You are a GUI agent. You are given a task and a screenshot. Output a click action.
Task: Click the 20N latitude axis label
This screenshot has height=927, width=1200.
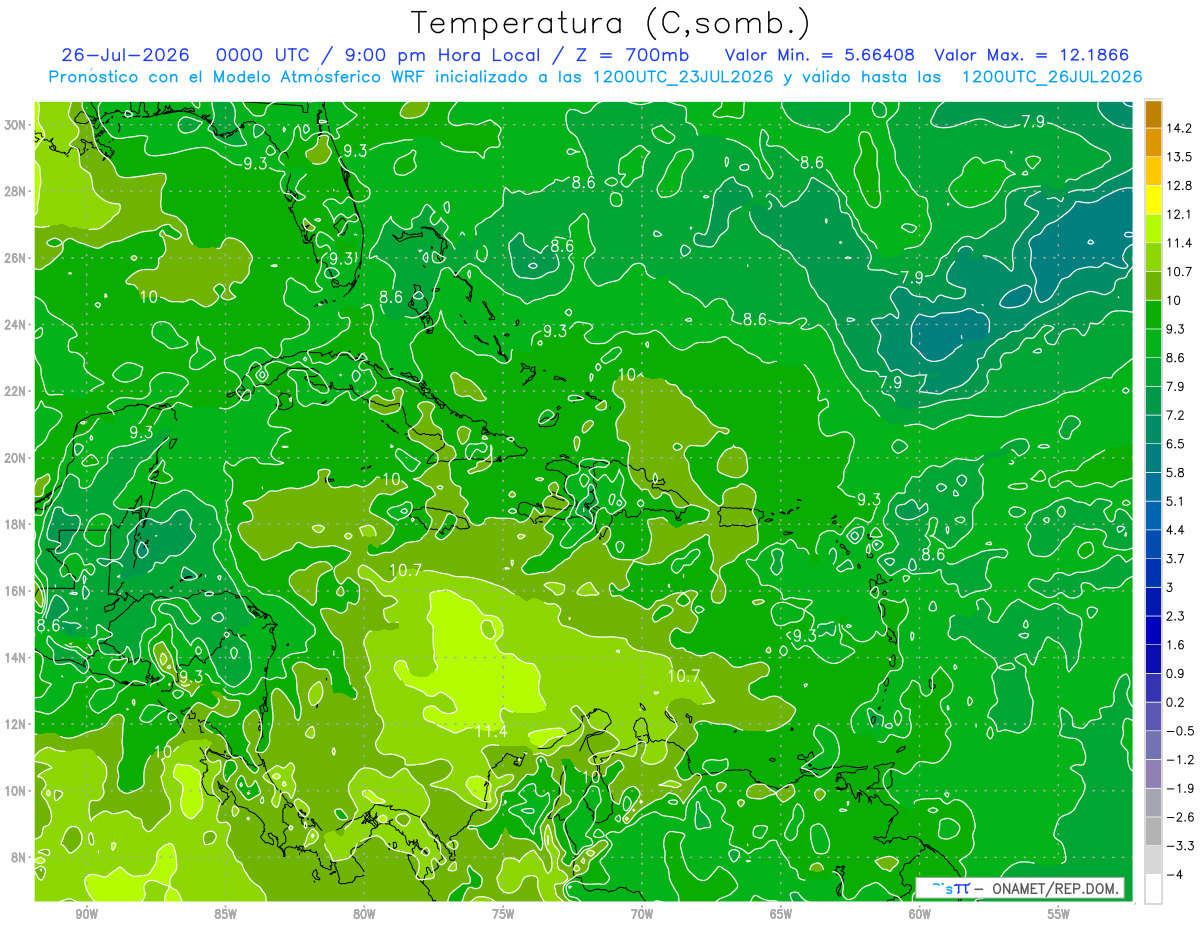(x=17, y=458)
